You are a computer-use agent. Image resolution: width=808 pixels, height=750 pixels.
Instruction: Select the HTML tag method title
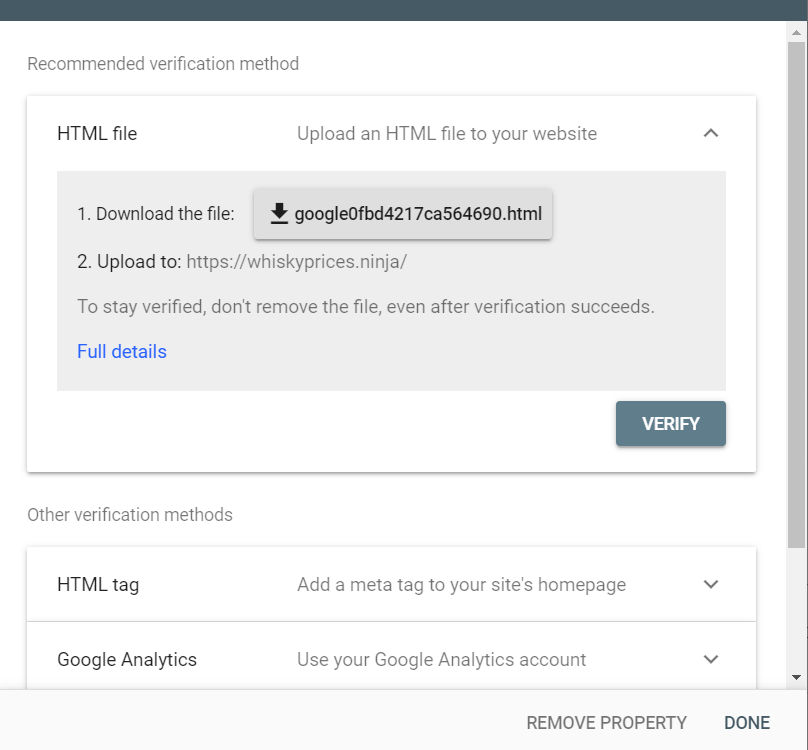pyautogui.click(x=98, y=584)
